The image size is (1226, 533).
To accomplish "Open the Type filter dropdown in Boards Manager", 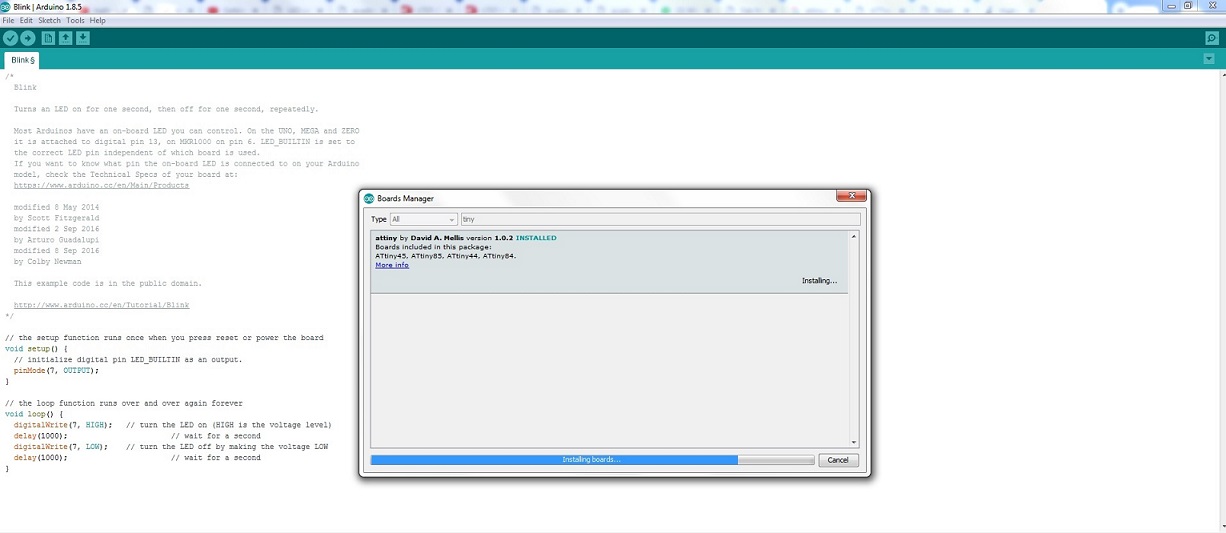I will tap(424, 219).
